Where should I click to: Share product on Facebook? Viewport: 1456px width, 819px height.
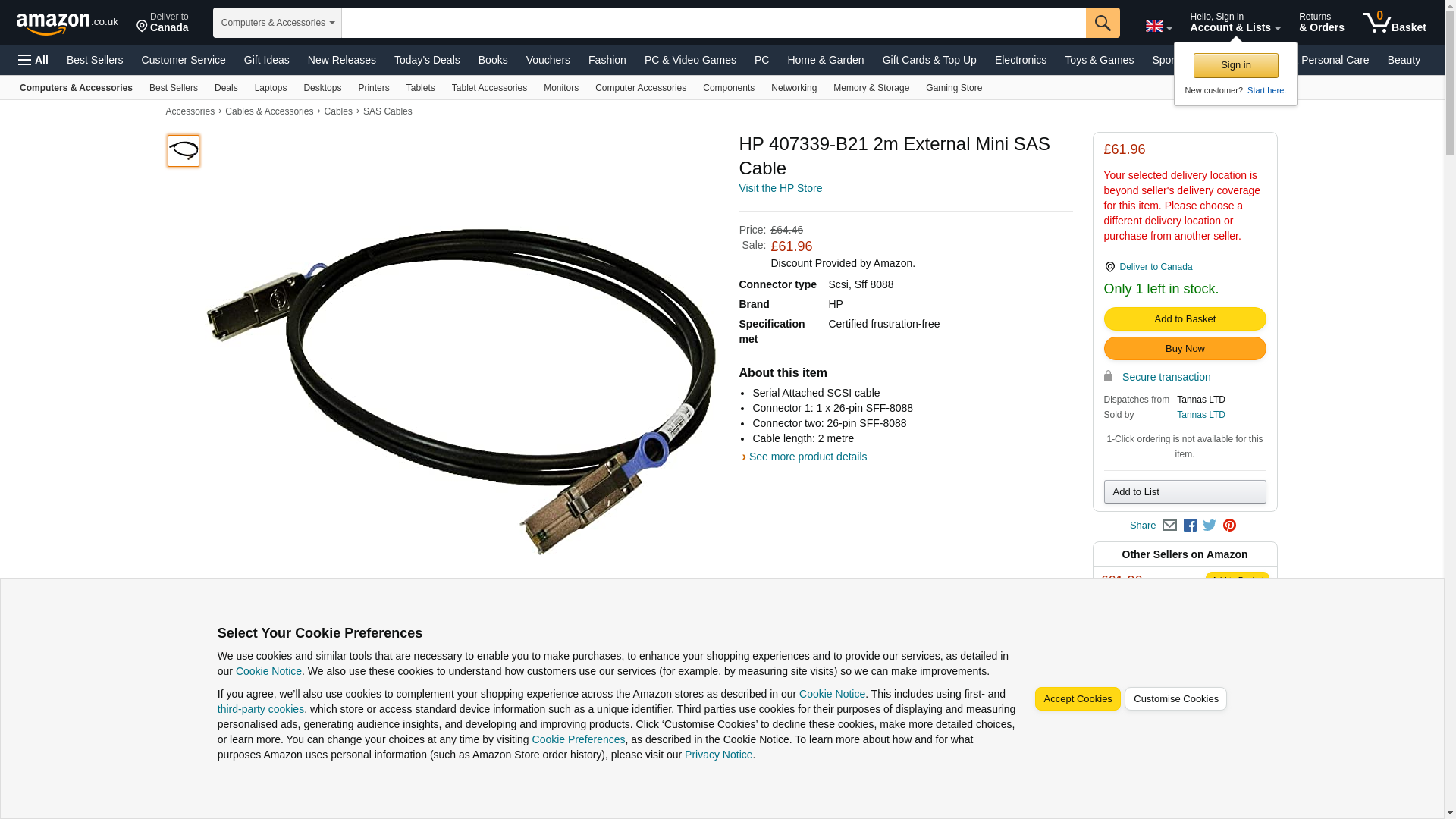[1190, 526]
